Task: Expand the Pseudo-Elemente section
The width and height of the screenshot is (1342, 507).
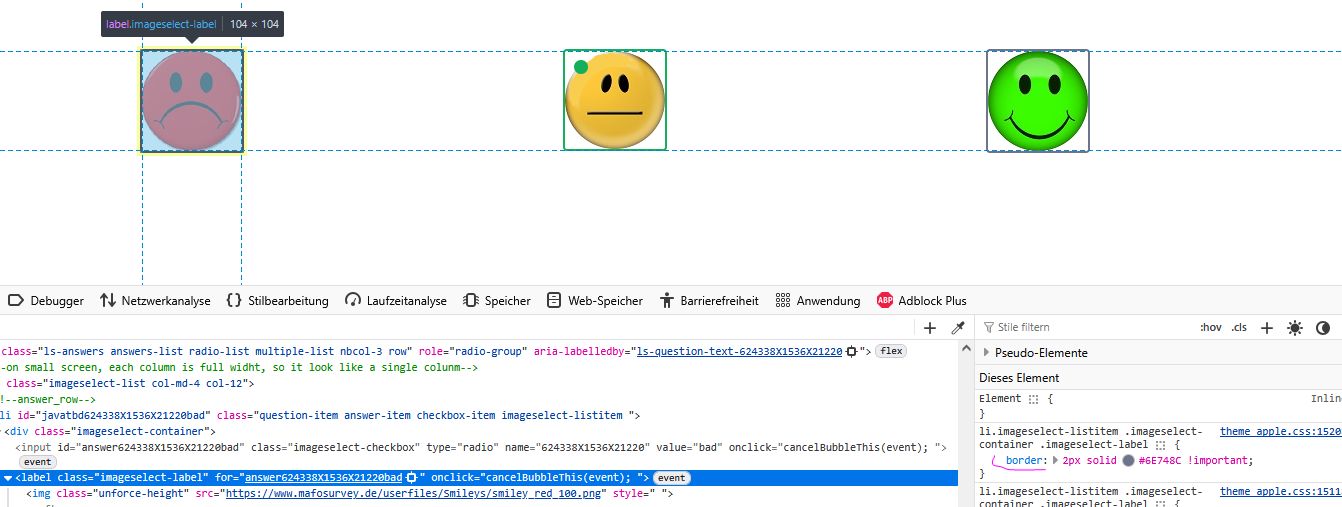Action: point(988,353)
